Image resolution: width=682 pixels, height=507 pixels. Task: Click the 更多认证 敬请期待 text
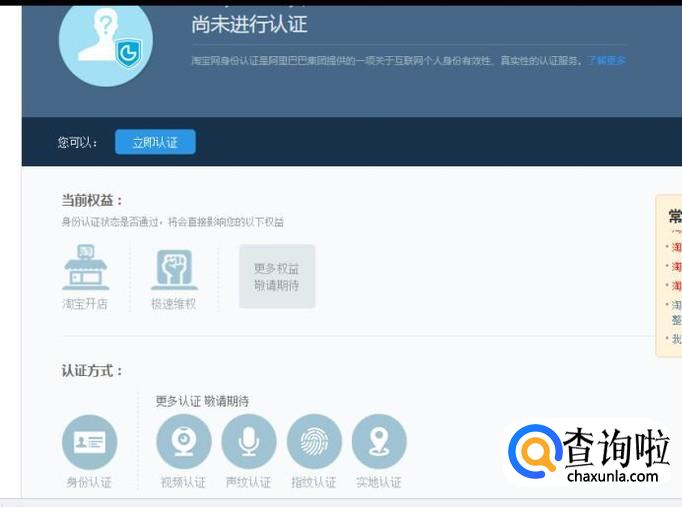pyautogui.click(x=202, y=401)
